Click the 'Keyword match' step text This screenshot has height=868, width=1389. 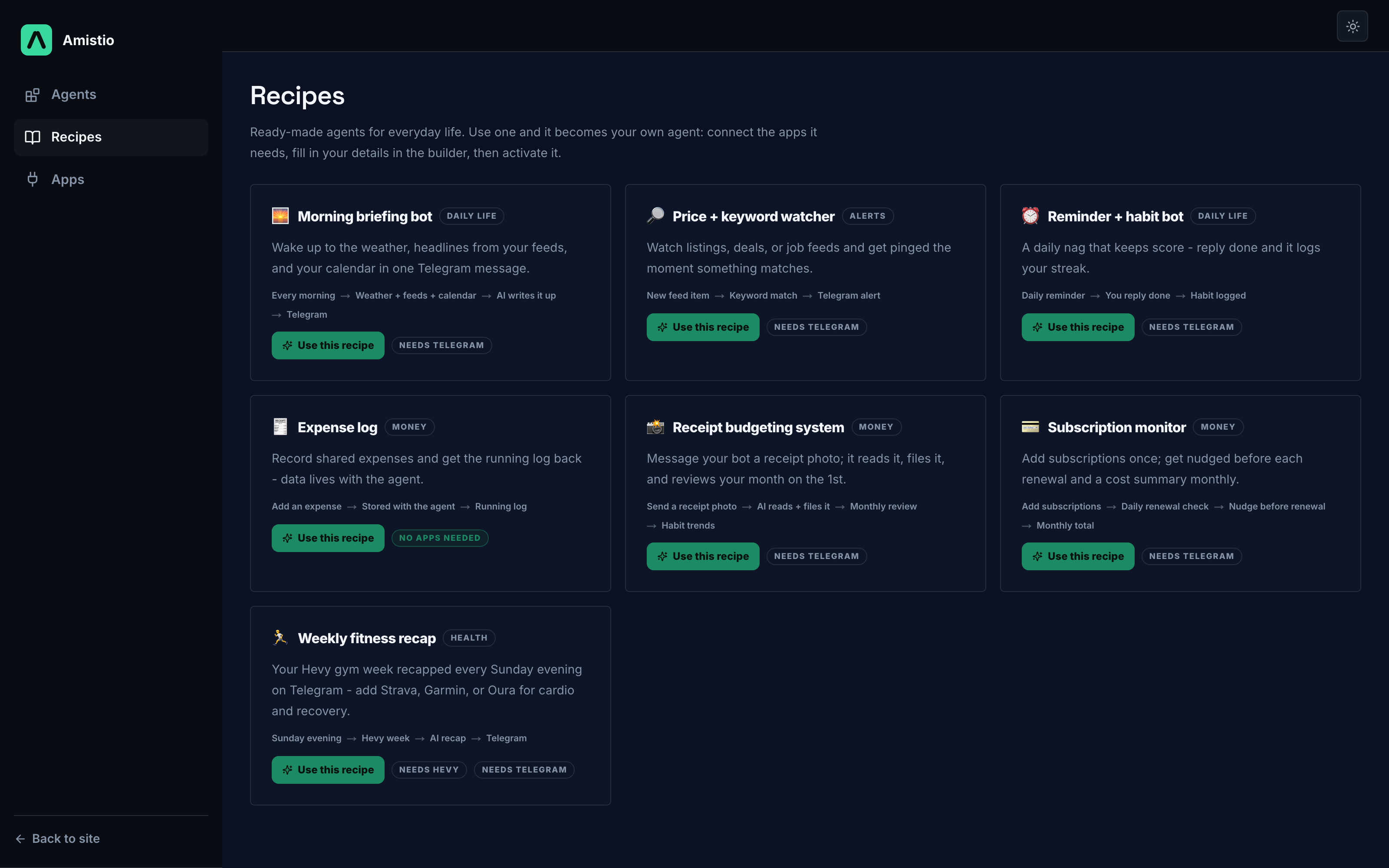763,296
